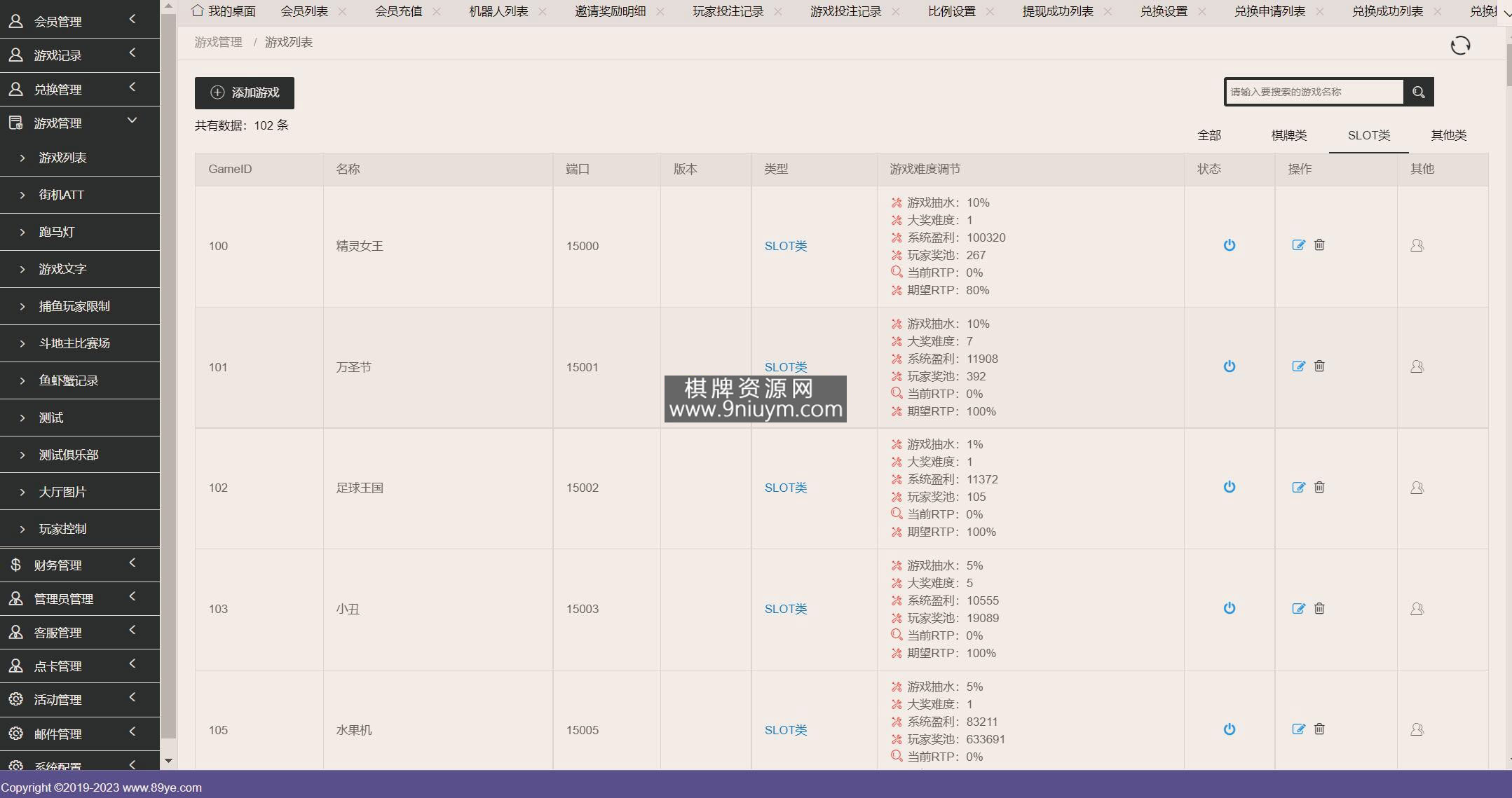Click edit icon for 小丑 game

[x=1298, y=609]
